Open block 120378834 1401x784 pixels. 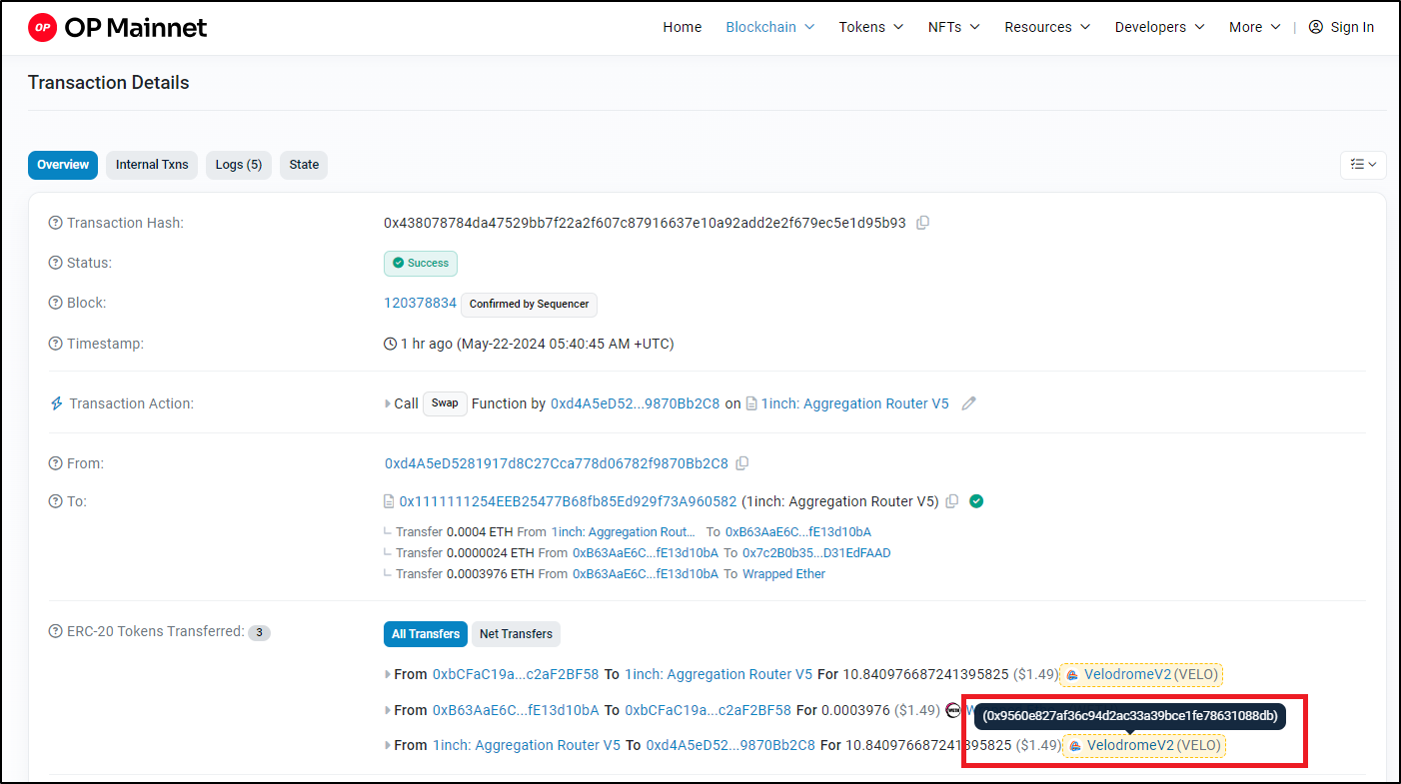point(420,303)
